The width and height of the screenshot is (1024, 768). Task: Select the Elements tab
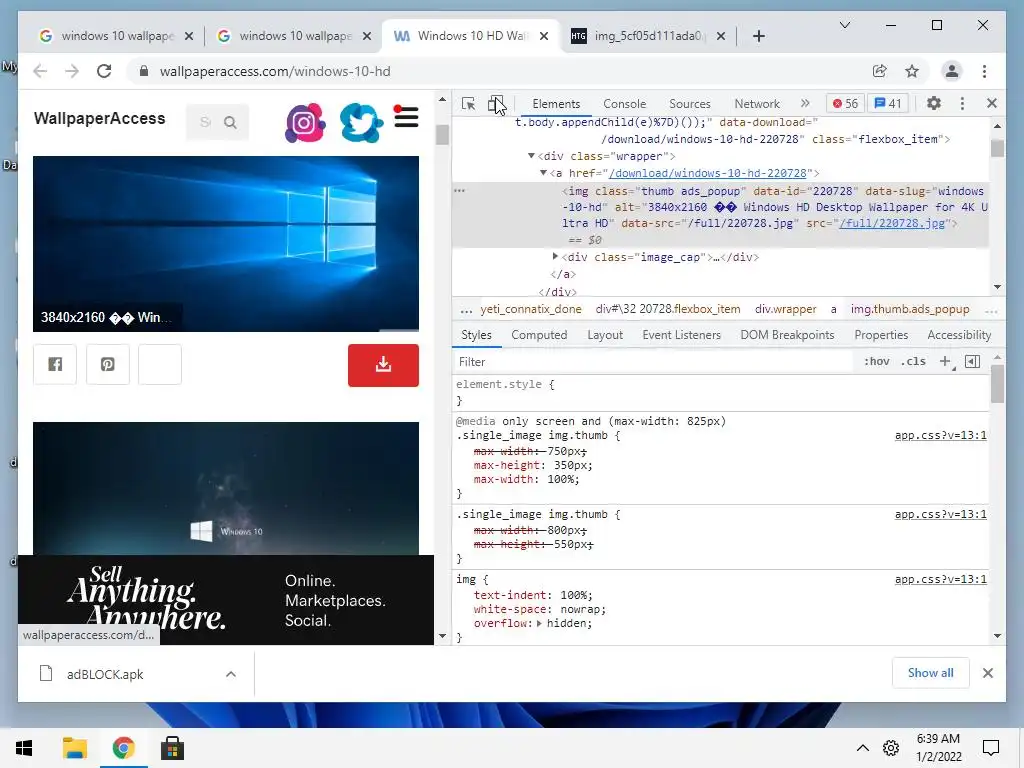click(x=556, y=104)
